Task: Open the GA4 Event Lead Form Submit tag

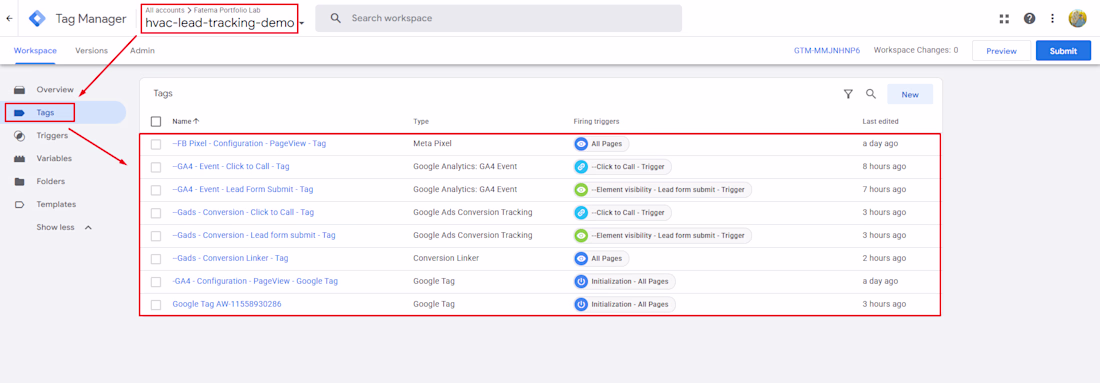Action: point(243,189)
